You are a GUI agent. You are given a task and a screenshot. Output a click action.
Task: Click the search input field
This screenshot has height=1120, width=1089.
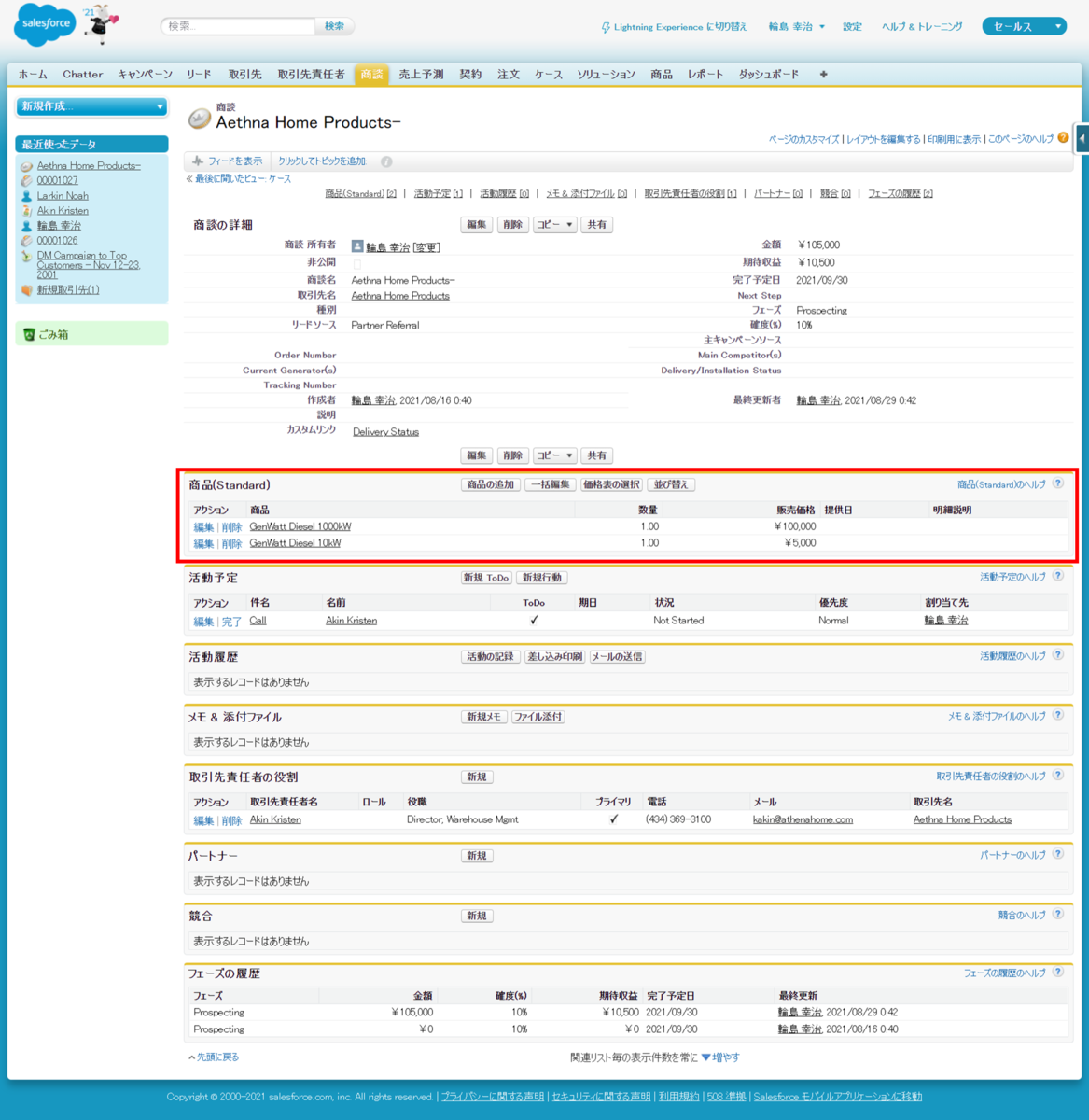[240, 26]
